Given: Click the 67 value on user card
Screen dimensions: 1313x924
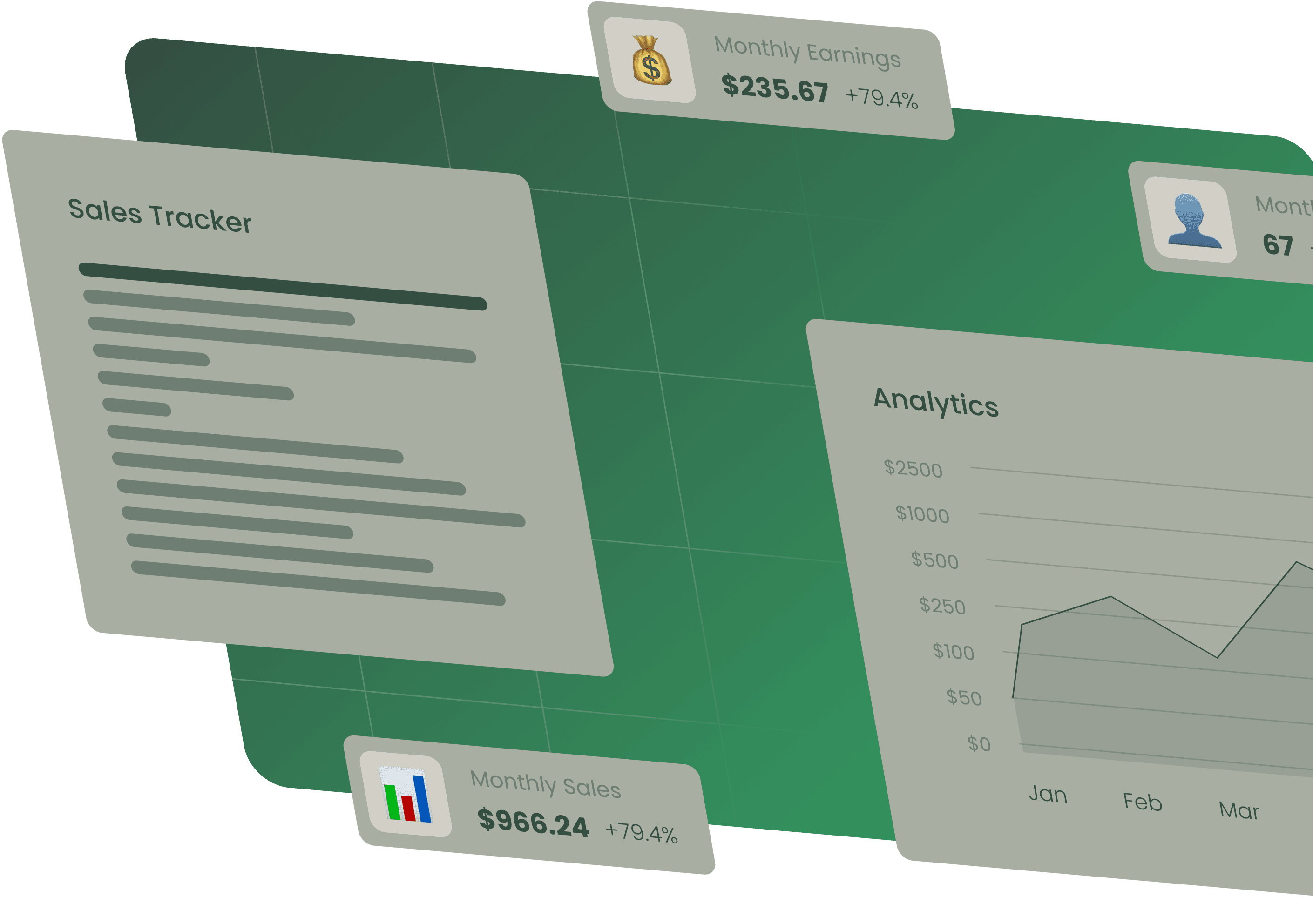Looking at the screenshot, I should coord(1278,245).
